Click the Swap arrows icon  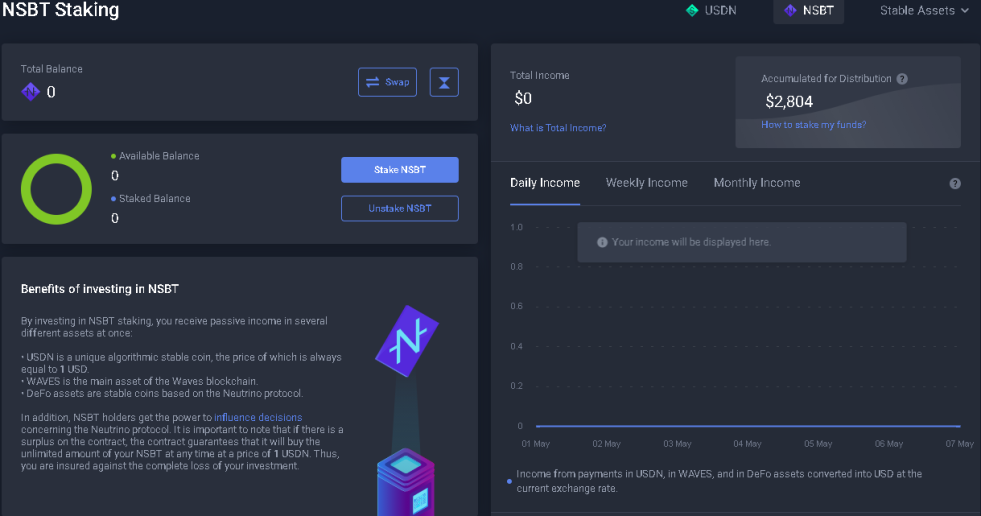(372, 82)
